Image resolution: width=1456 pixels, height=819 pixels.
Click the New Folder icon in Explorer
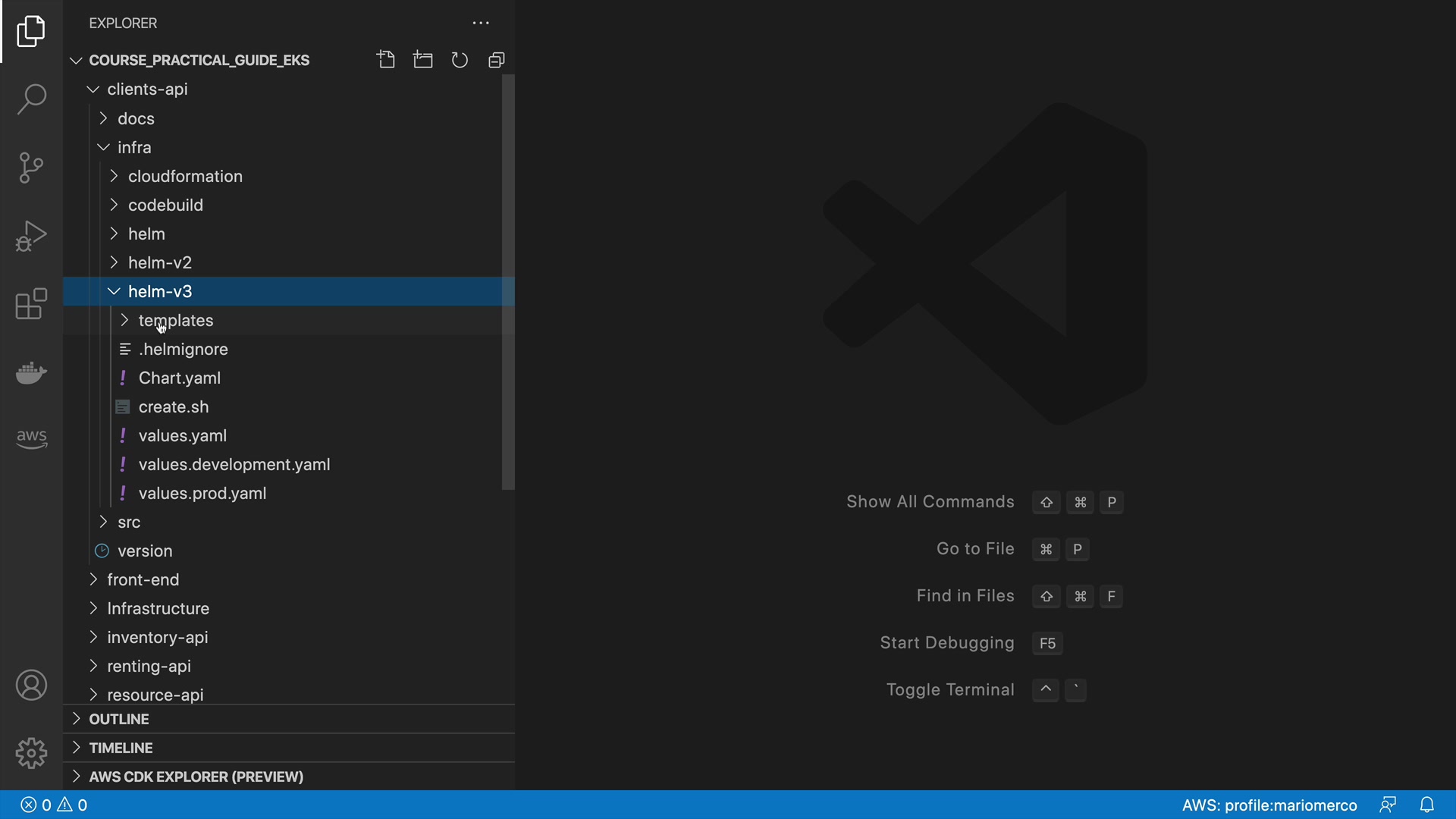(x=423, y=60)
